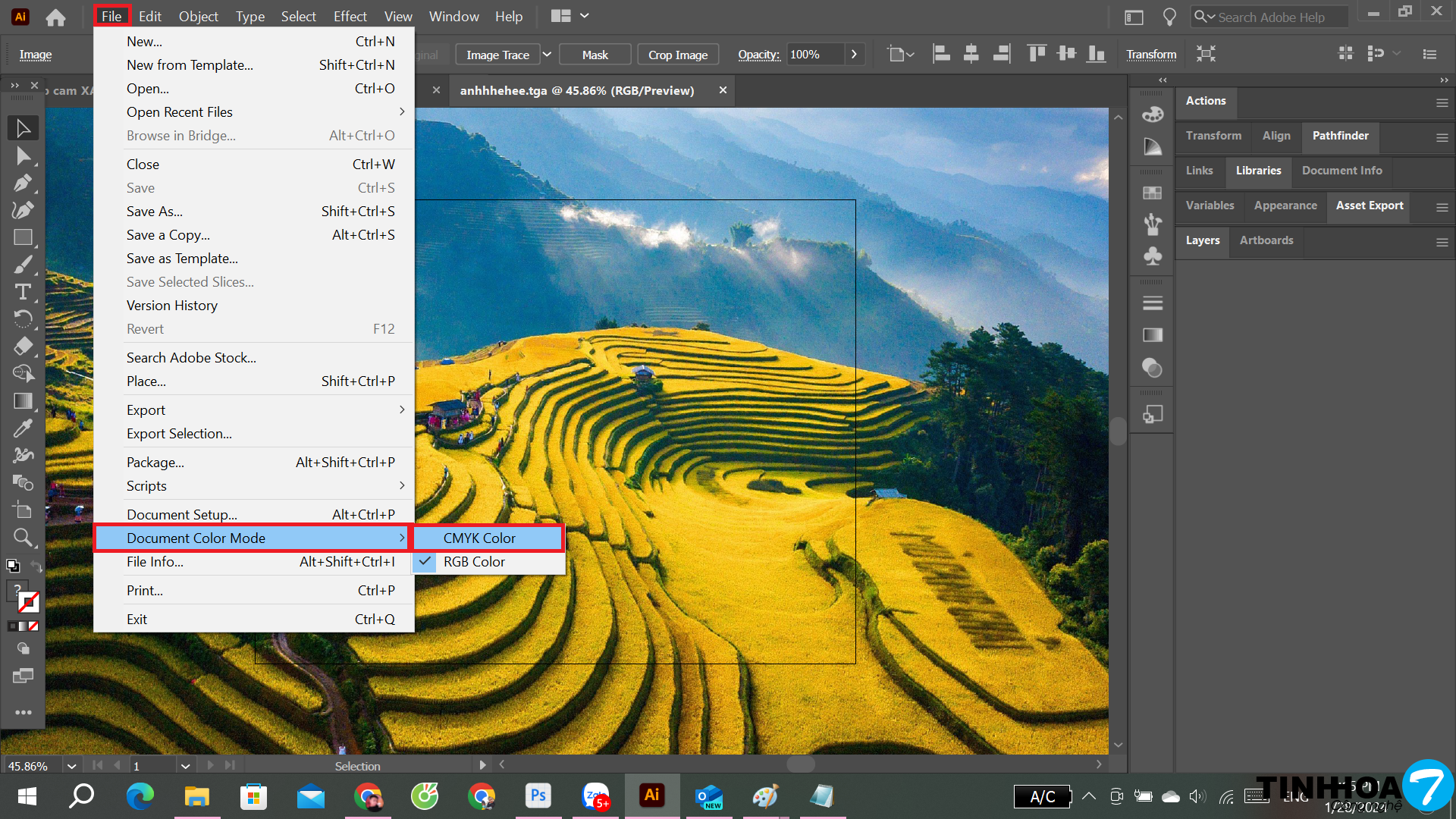This screenshot has width=1456, height=819.
Task: Click the Mask button
Action: click(x=595, y=55)
